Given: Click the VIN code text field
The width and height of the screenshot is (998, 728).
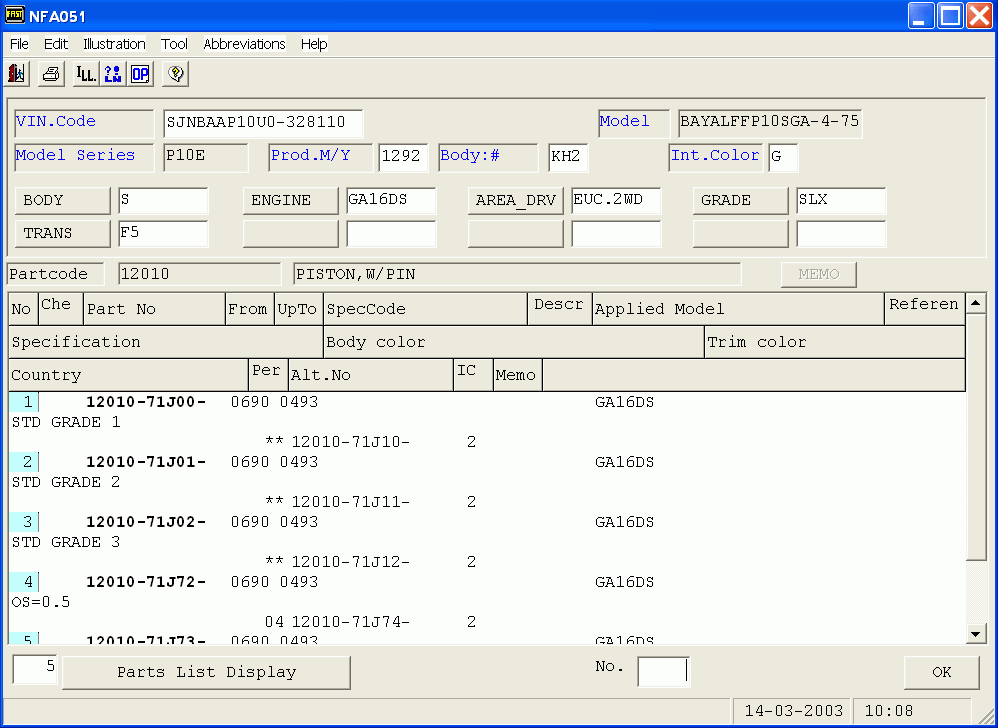Looking at the screenshot, I should pos(263,123).
